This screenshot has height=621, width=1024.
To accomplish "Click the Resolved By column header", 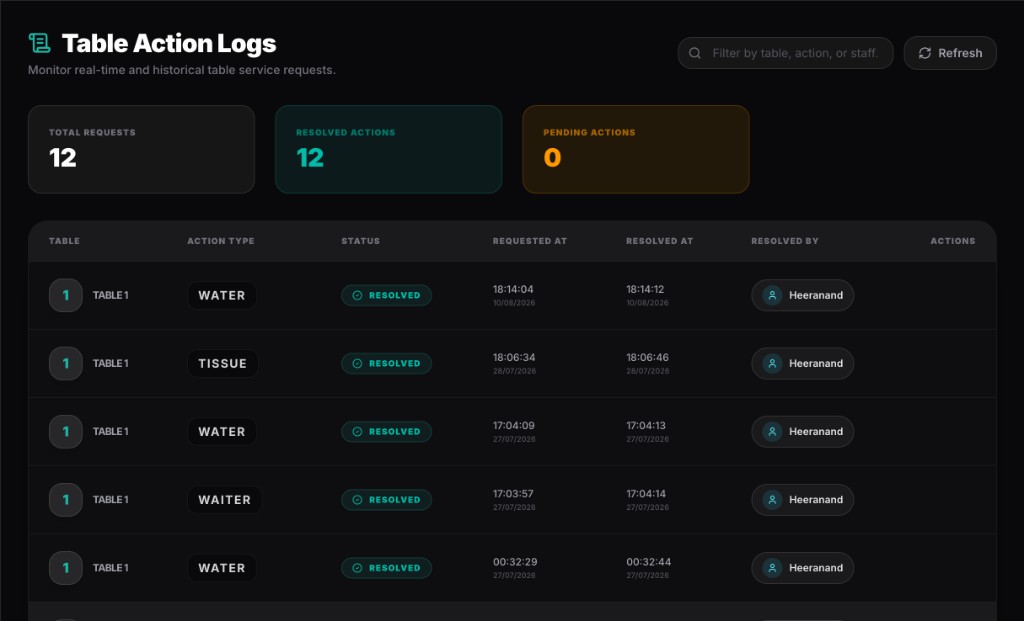I will click(x=784, y=241).
